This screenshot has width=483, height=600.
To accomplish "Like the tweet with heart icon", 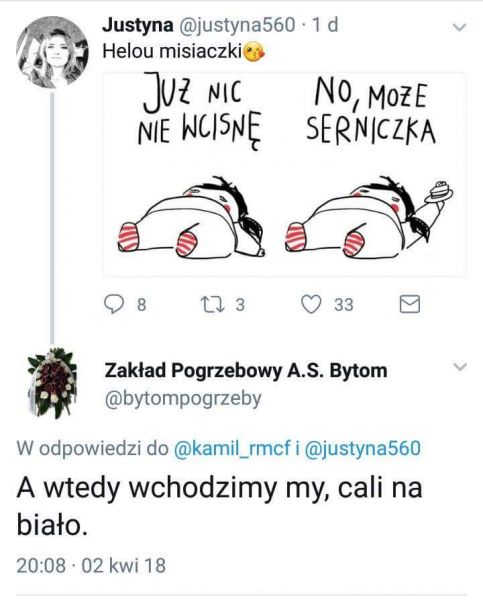I will pyautogui.click(x=311, y=305).
